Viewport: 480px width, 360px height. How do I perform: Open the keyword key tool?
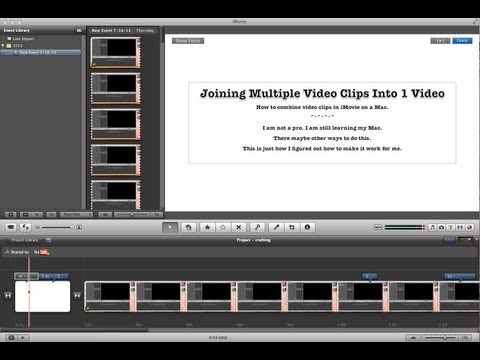coord(257,227)
